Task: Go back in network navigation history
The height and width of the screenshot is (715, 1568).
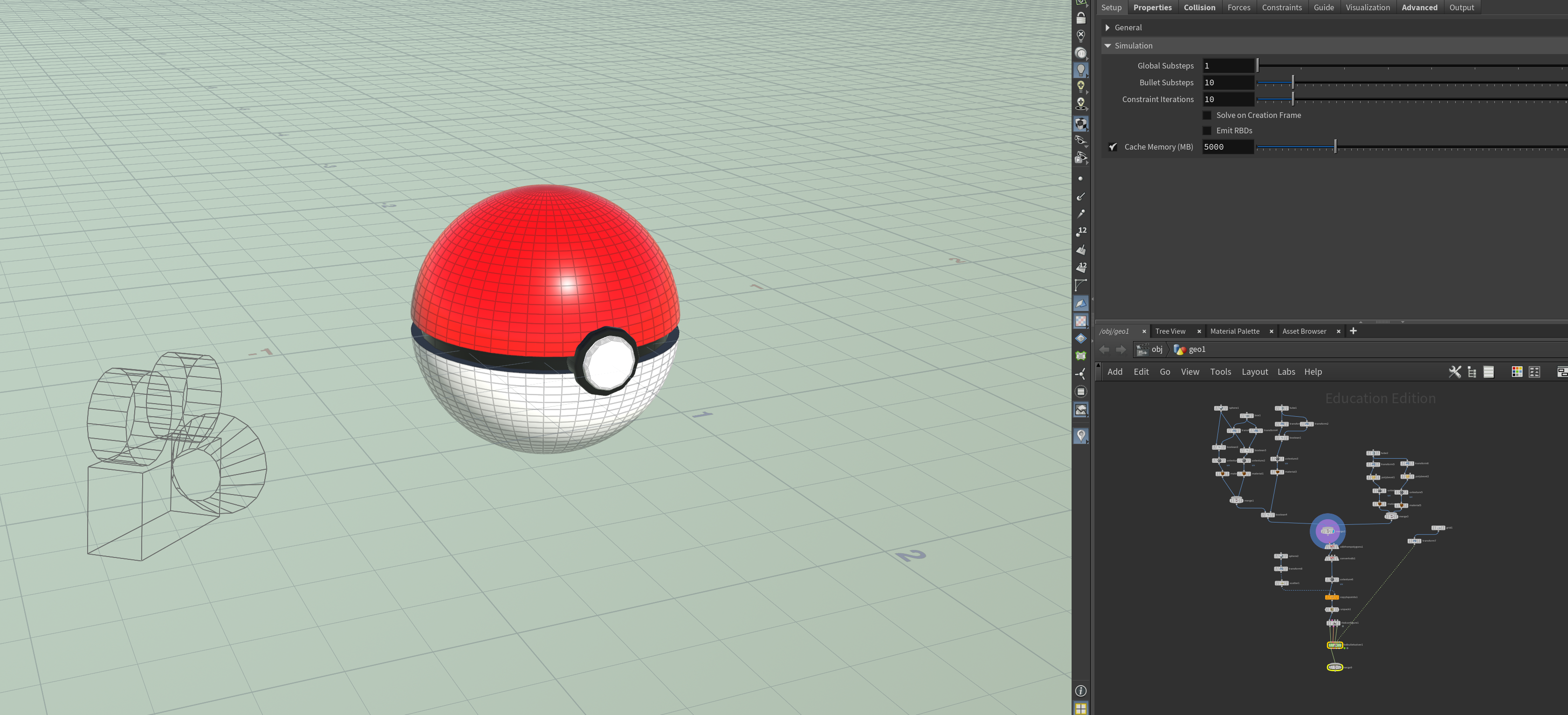Action: 1104,349
